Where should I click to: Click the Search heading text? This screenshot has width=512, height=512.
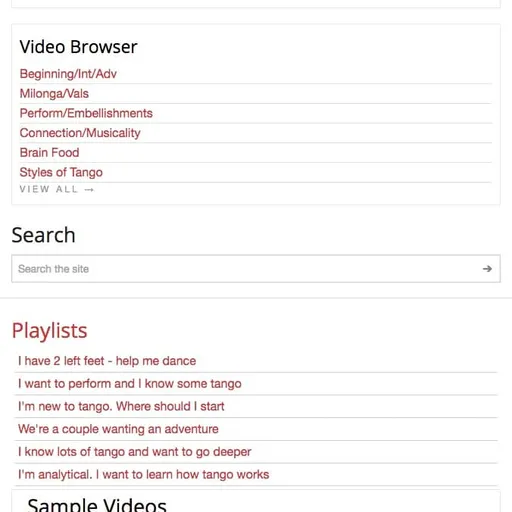pos(43,235)
